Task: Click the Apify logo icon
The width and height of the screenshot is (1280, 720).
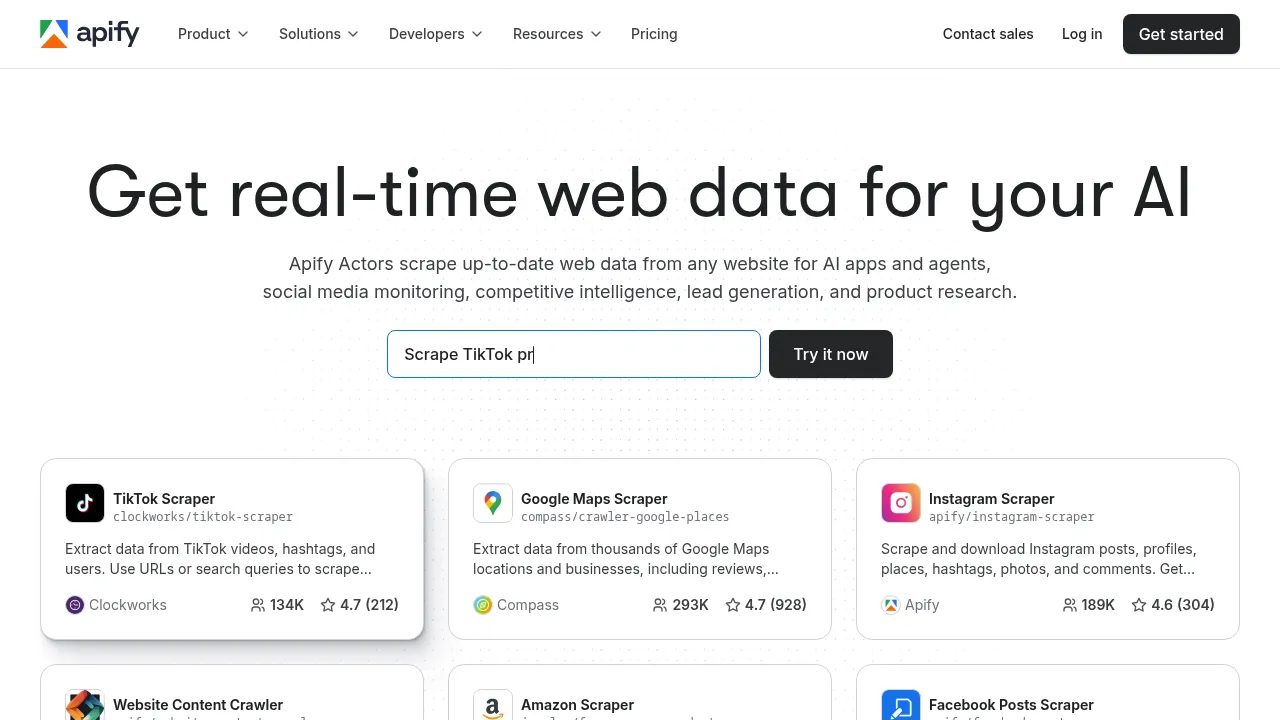Action: pos(54,33)
